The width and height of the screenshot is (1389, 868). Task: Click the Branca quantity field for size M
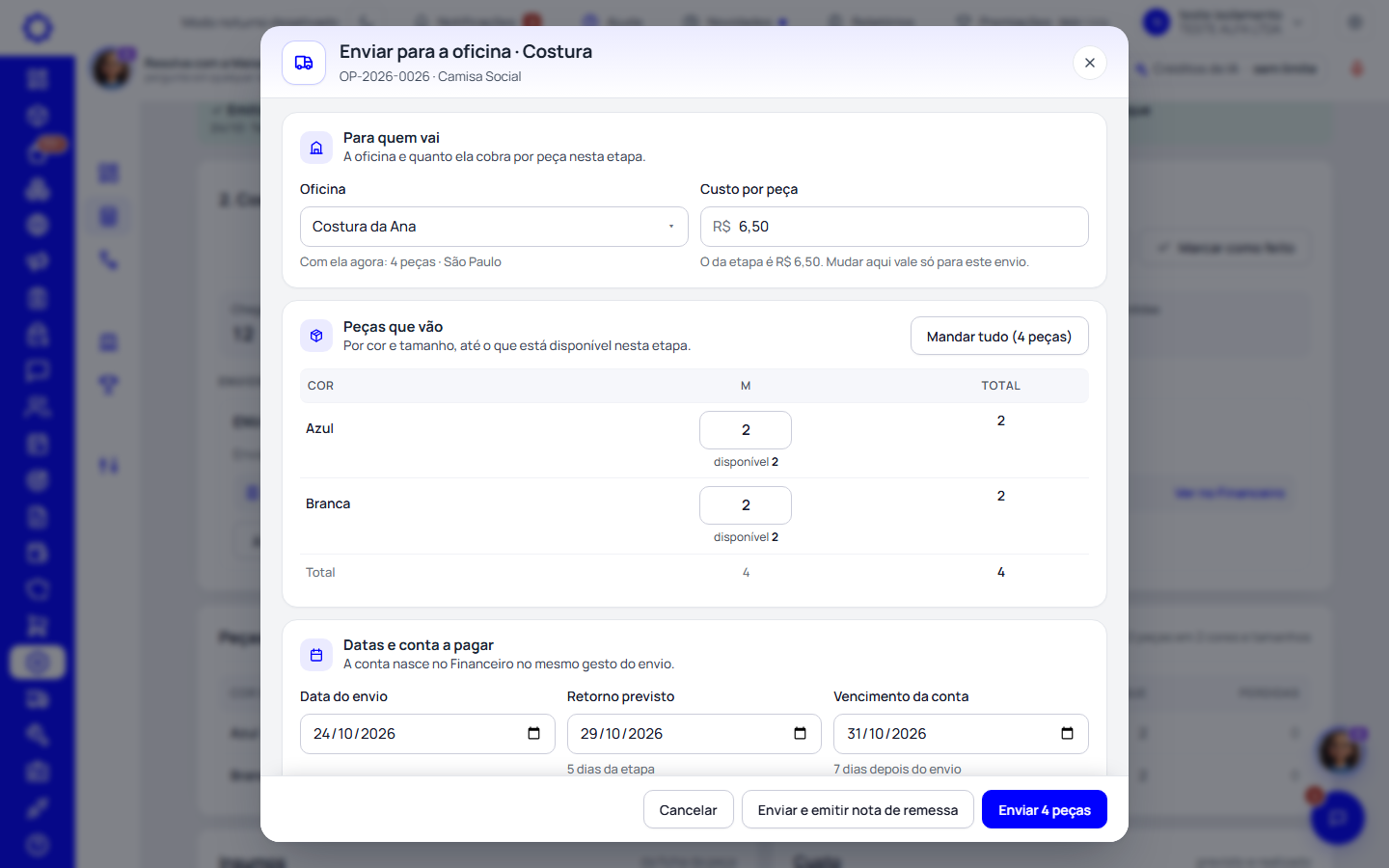tap(746, 505)
